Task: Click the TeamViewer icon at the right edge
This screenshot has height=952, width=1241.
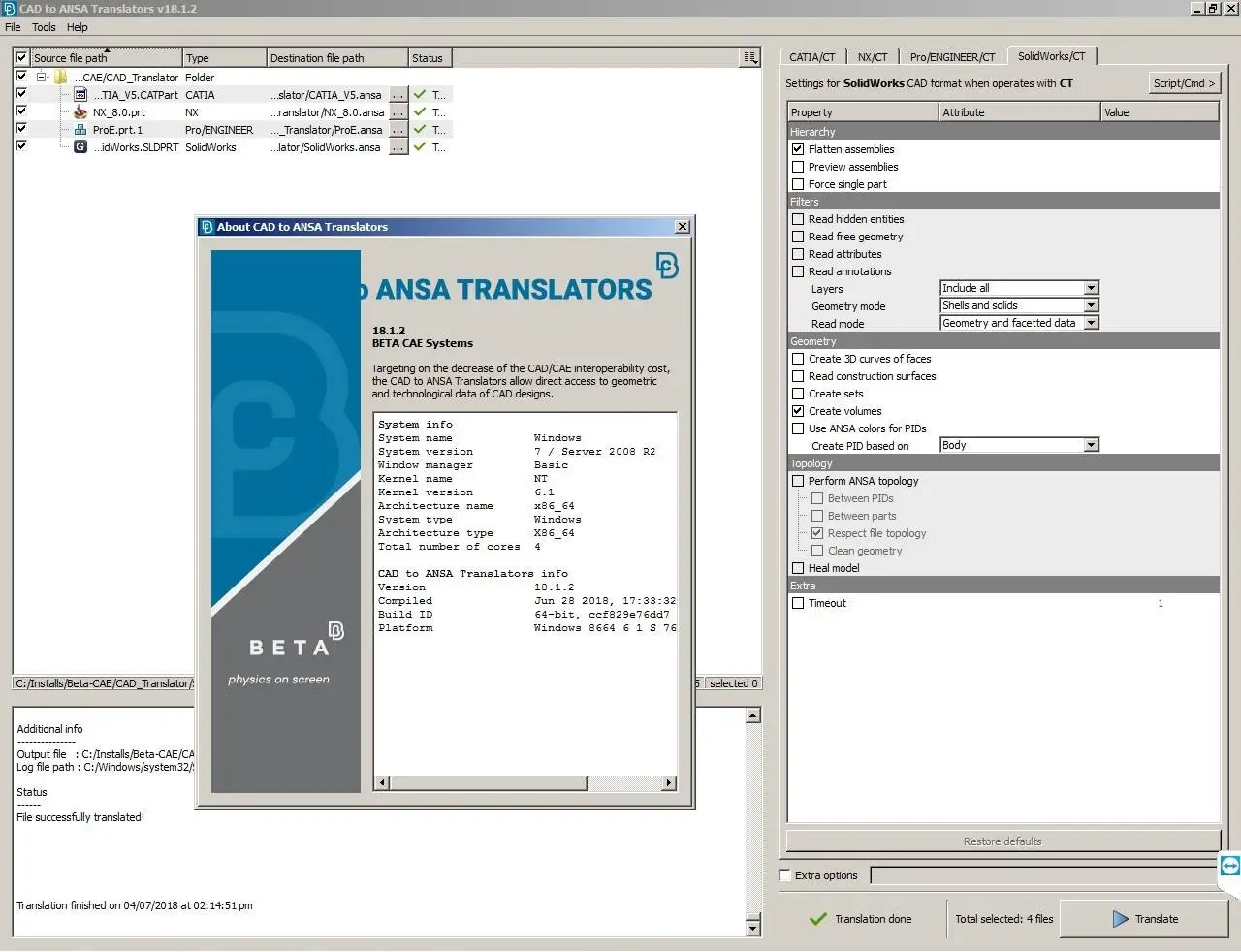Action: tap(1229, 866)
